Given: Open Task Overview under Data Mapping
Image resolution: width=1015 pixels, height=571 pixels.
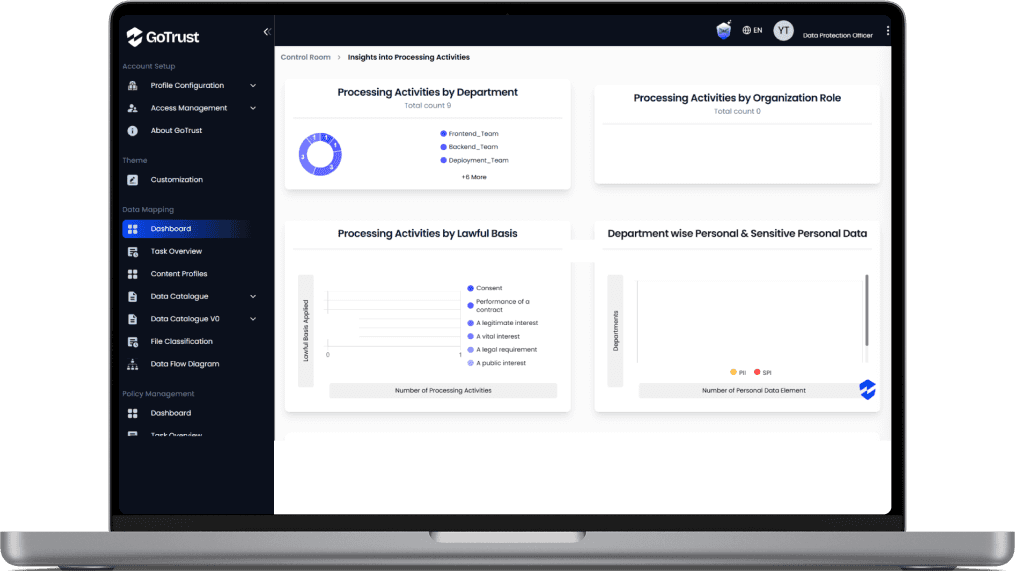Looking at the screenshot, I should 176,252.
